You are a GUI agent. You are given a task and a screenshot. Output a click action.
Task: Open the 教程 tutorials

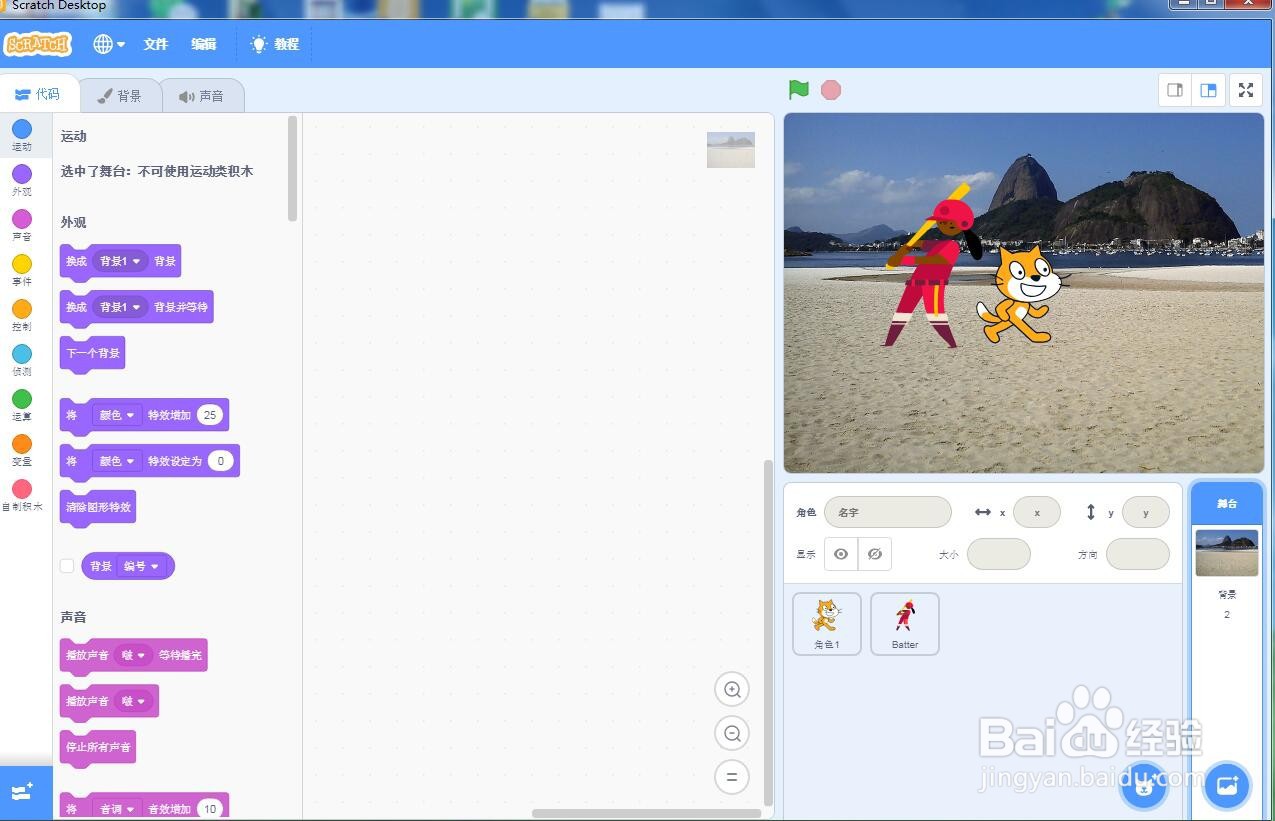click(275, 44)
